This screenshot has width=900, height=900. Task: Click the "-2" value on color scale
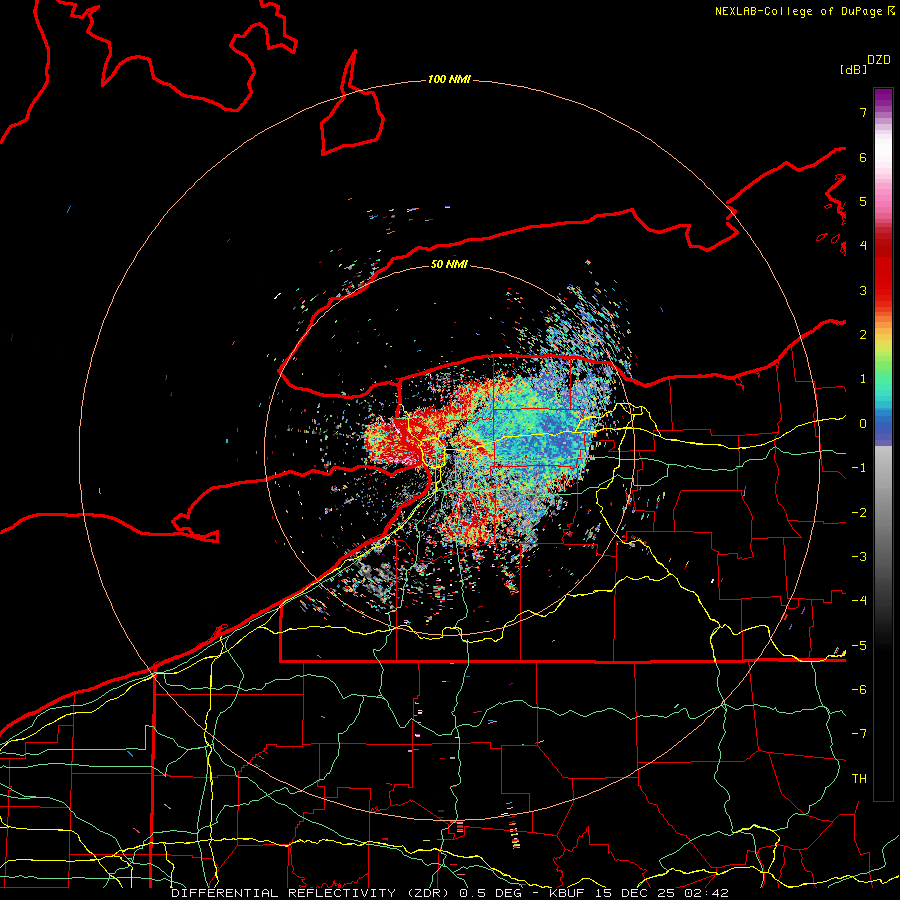point(859,513)
